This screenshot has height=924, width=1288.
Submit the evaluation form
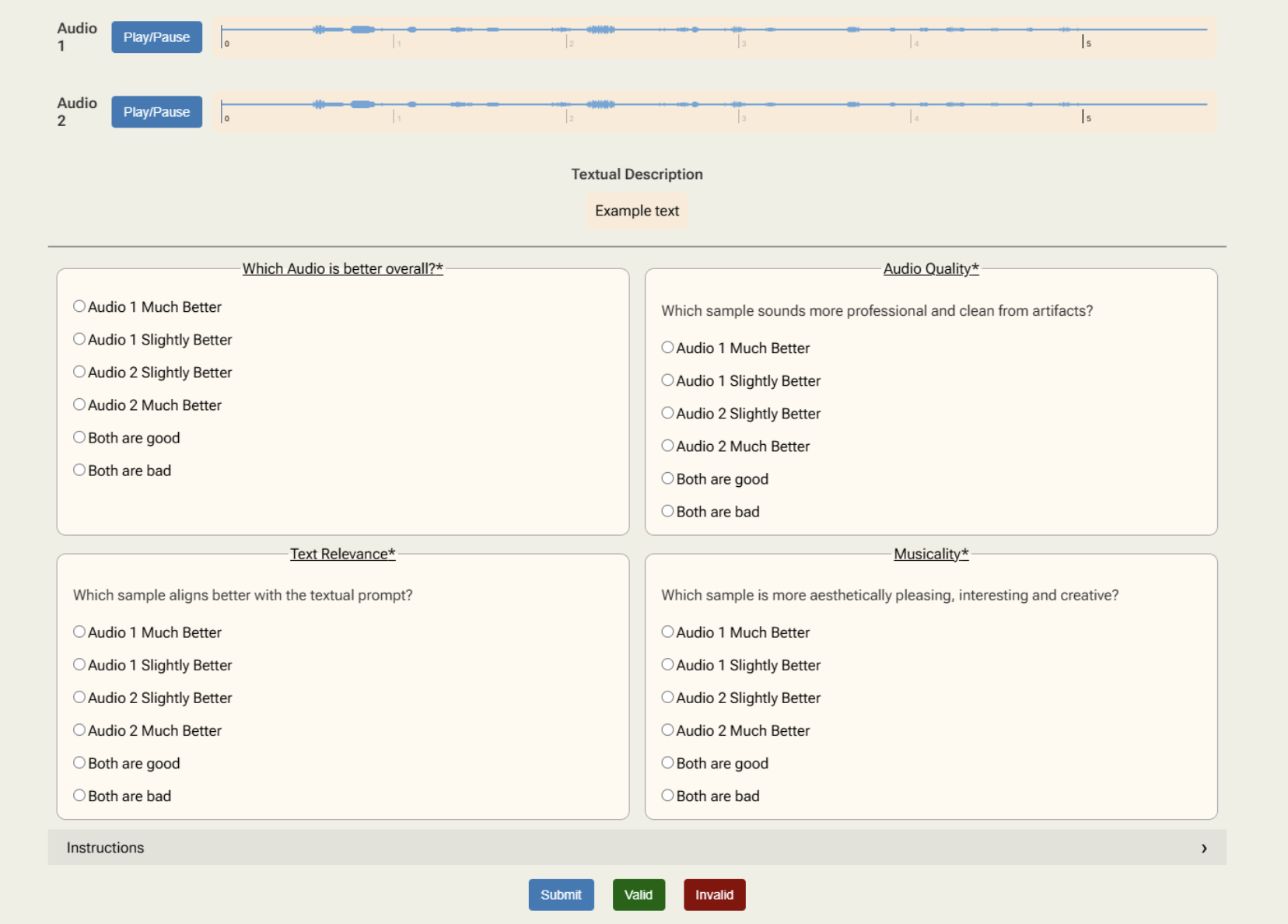tap(561, 894)
